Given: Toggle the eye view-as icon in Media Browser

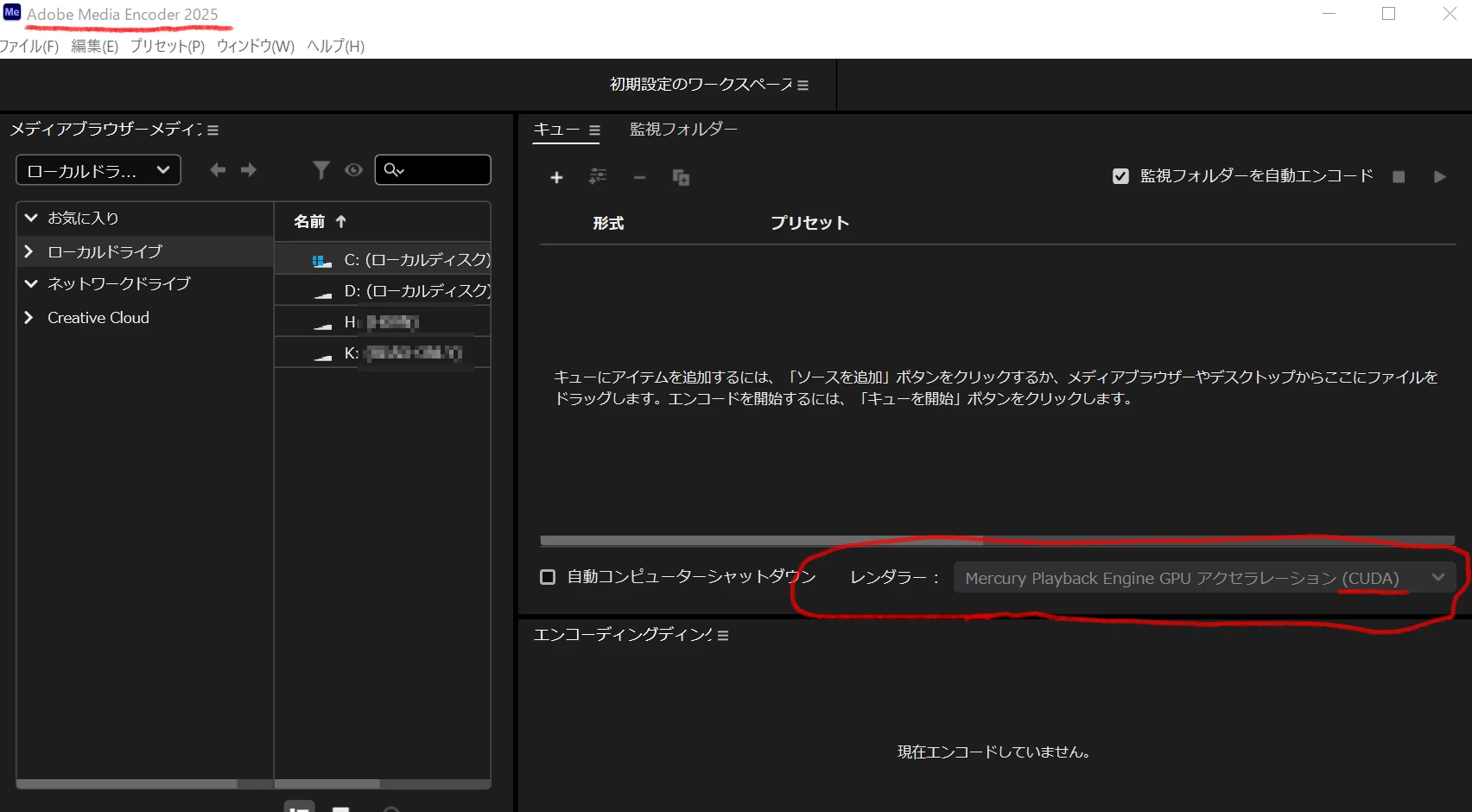Looking at the screenshot, I should pos(353,170).
